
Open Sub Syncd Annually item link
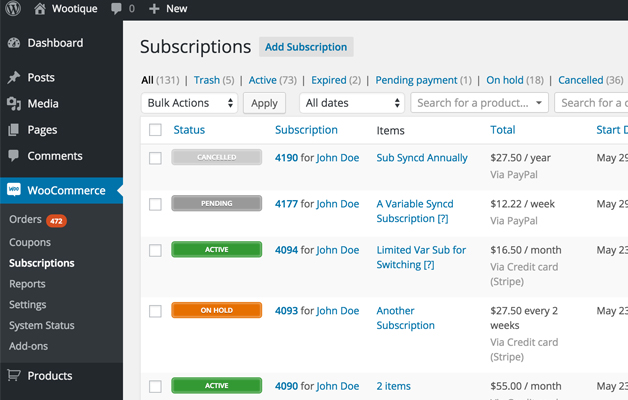[x=422, y=158]
